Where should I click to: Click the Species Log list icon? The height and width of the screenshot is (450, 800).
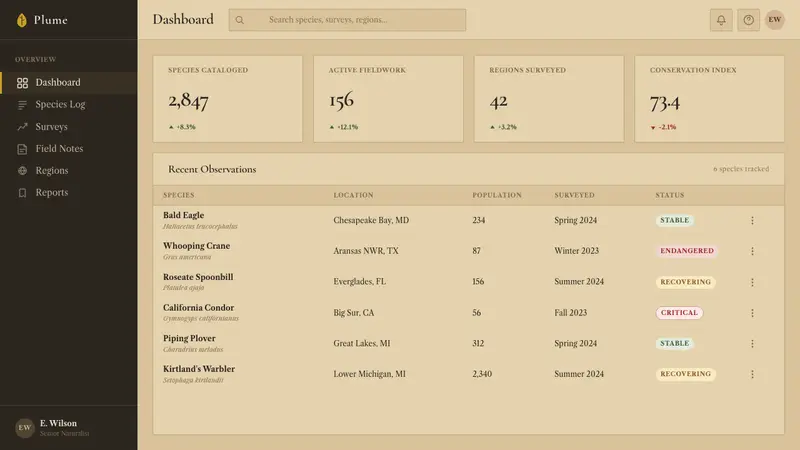click(x=22, y=105)
